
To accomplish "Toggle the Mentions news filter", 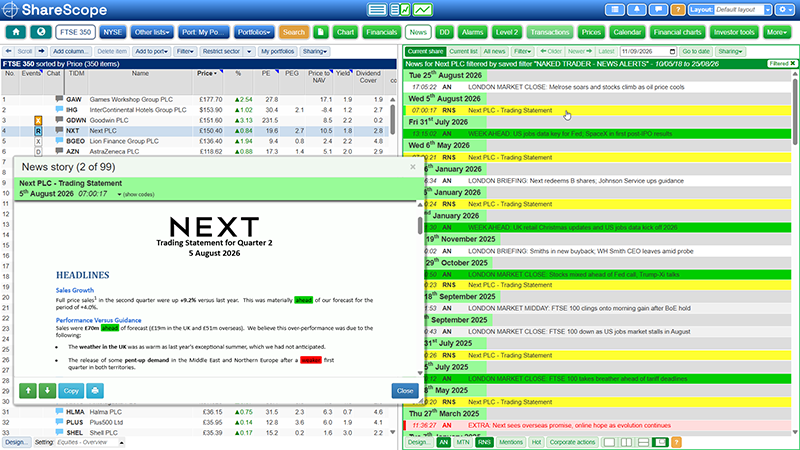I will point(511,442).
